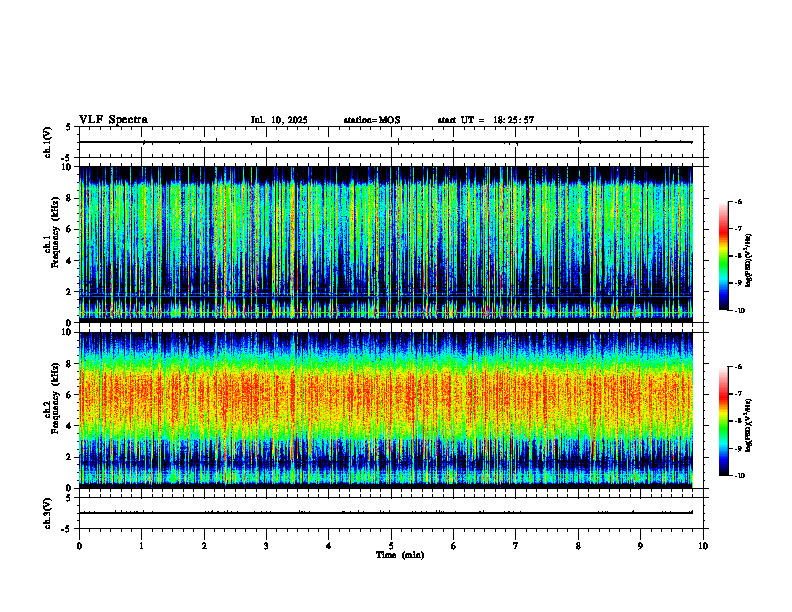
Task: Click the "6" tick on the time axis
Action: point(454,546)
